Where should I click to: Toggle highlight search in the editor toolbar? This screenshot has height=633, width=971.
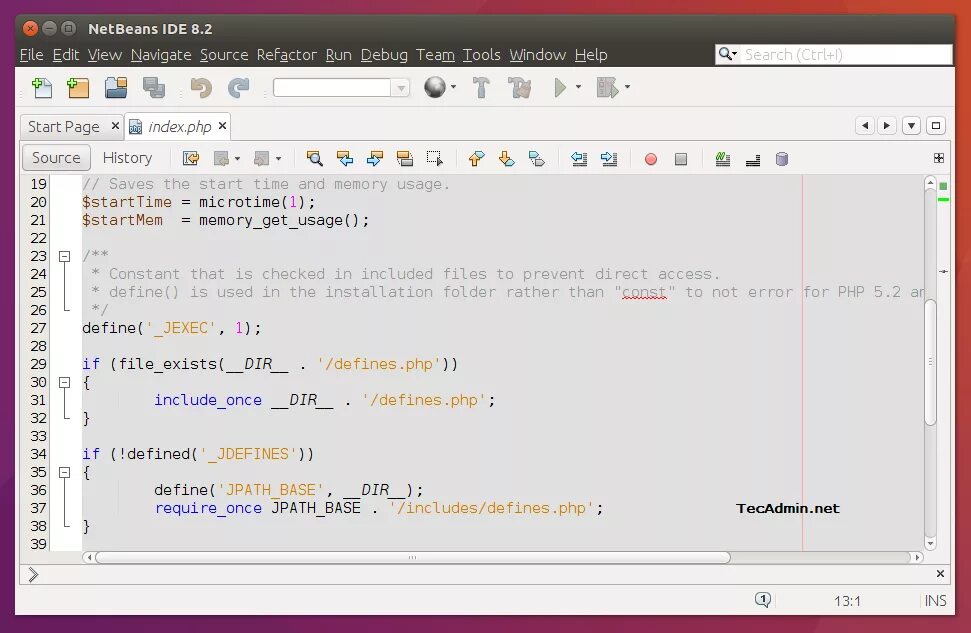[404, 158]
